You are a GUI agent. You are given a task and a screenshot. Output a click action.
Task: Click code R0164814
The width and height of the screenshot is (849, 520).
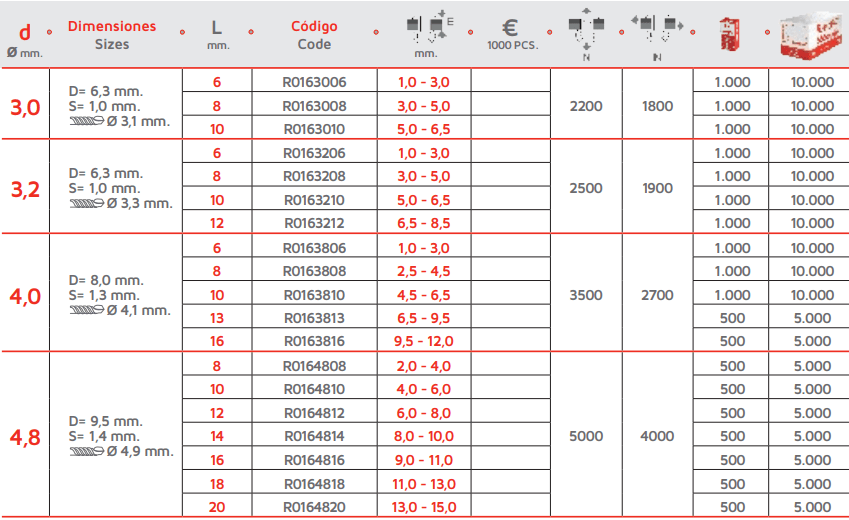(x=314, y=437)
